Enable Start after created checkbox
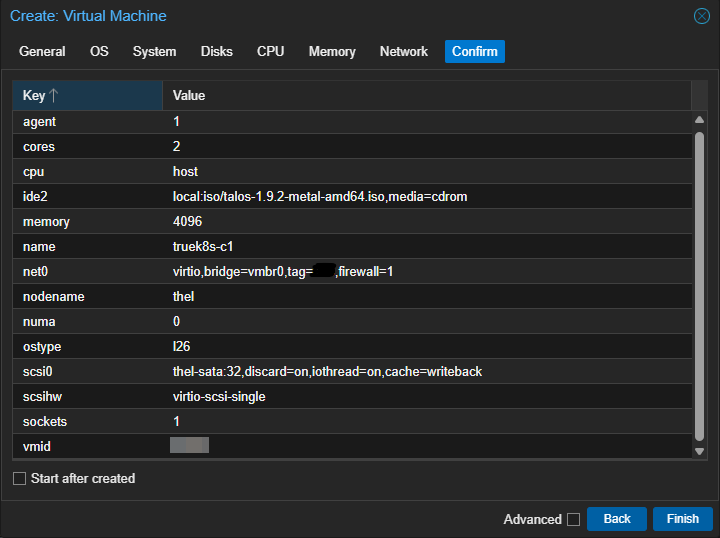 [20, 479]
